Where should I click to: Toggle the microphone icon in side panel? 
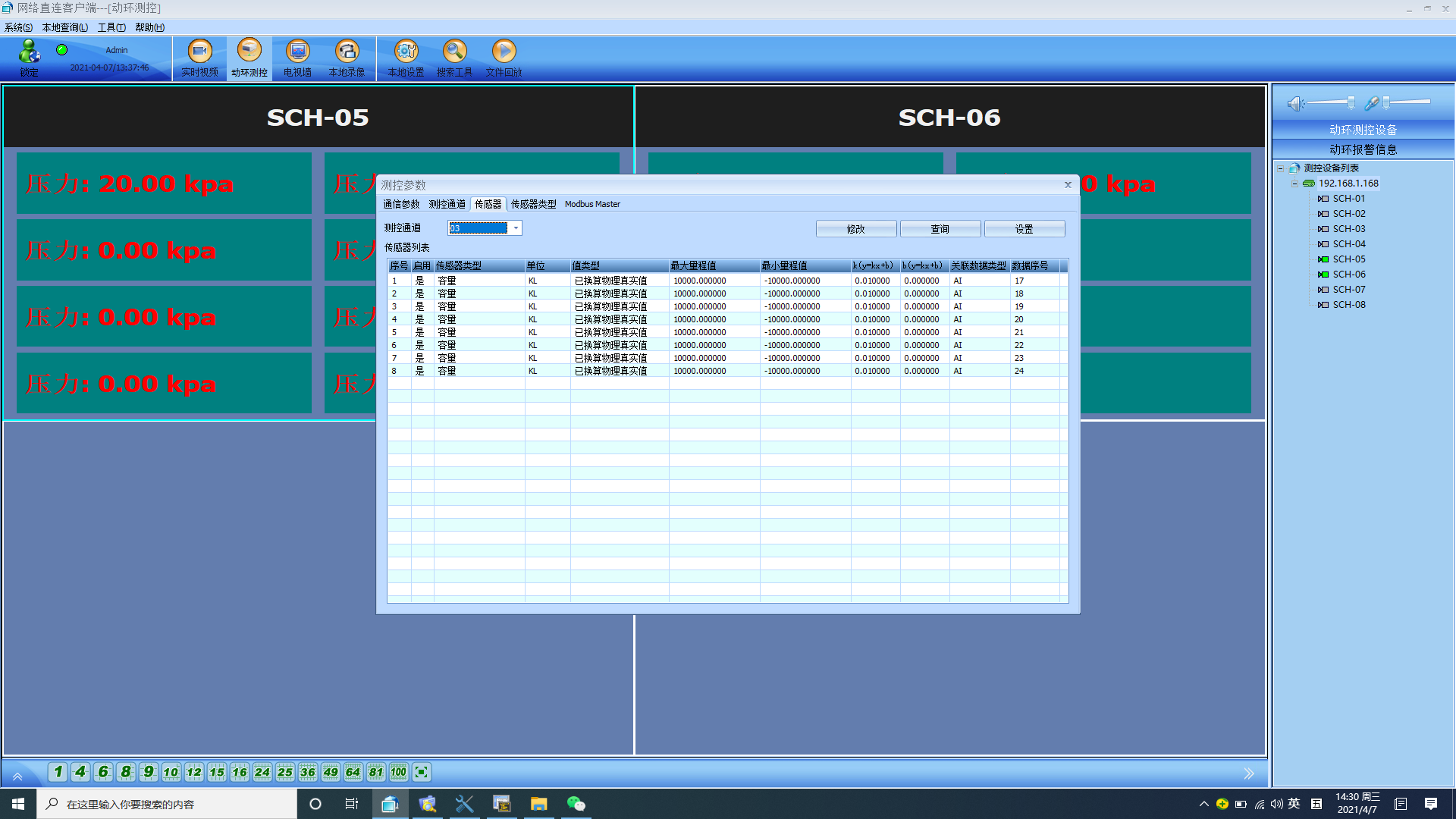(1371, 103)
